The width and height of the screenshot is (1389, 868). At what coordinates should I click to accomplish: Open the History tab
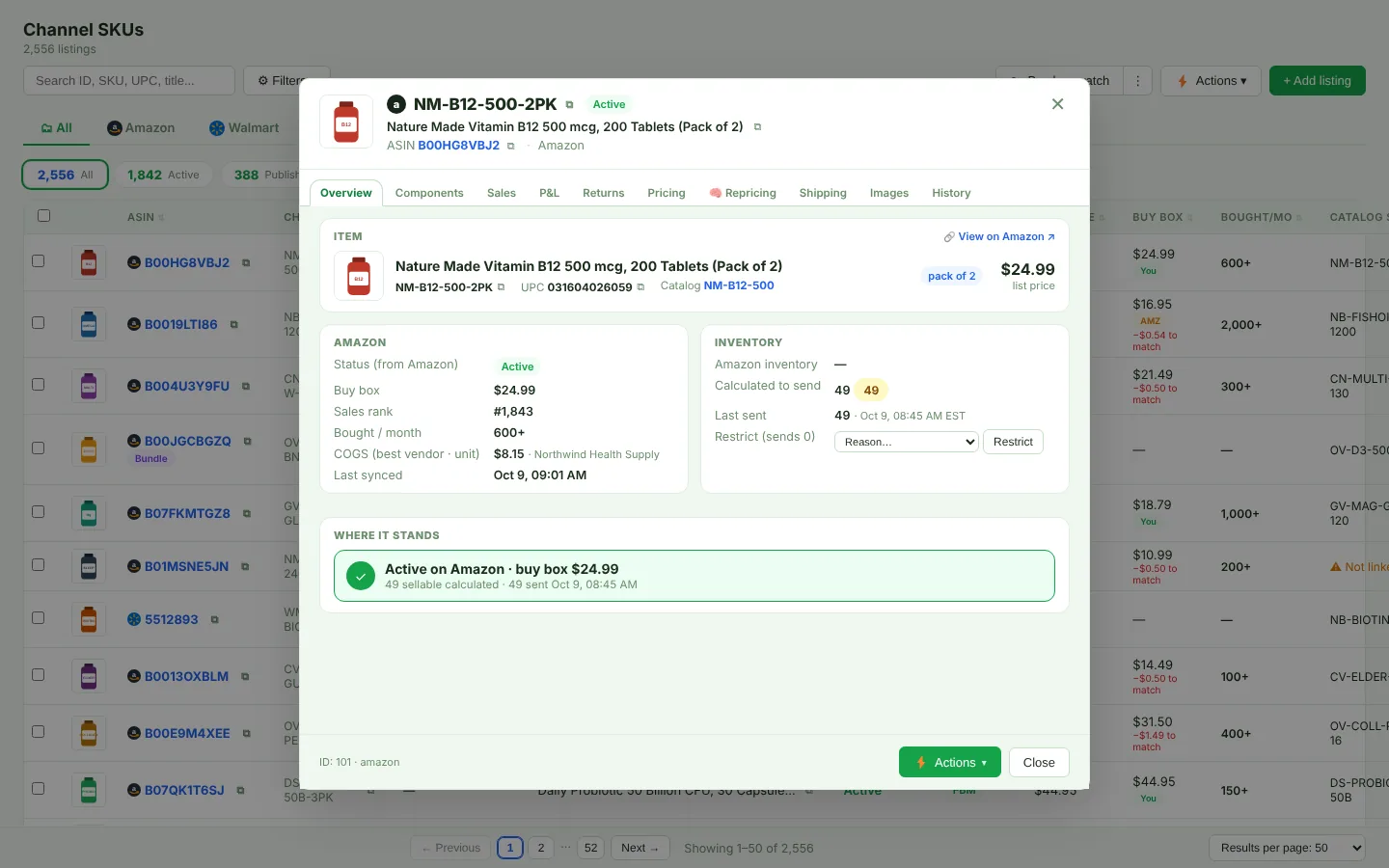951,193
